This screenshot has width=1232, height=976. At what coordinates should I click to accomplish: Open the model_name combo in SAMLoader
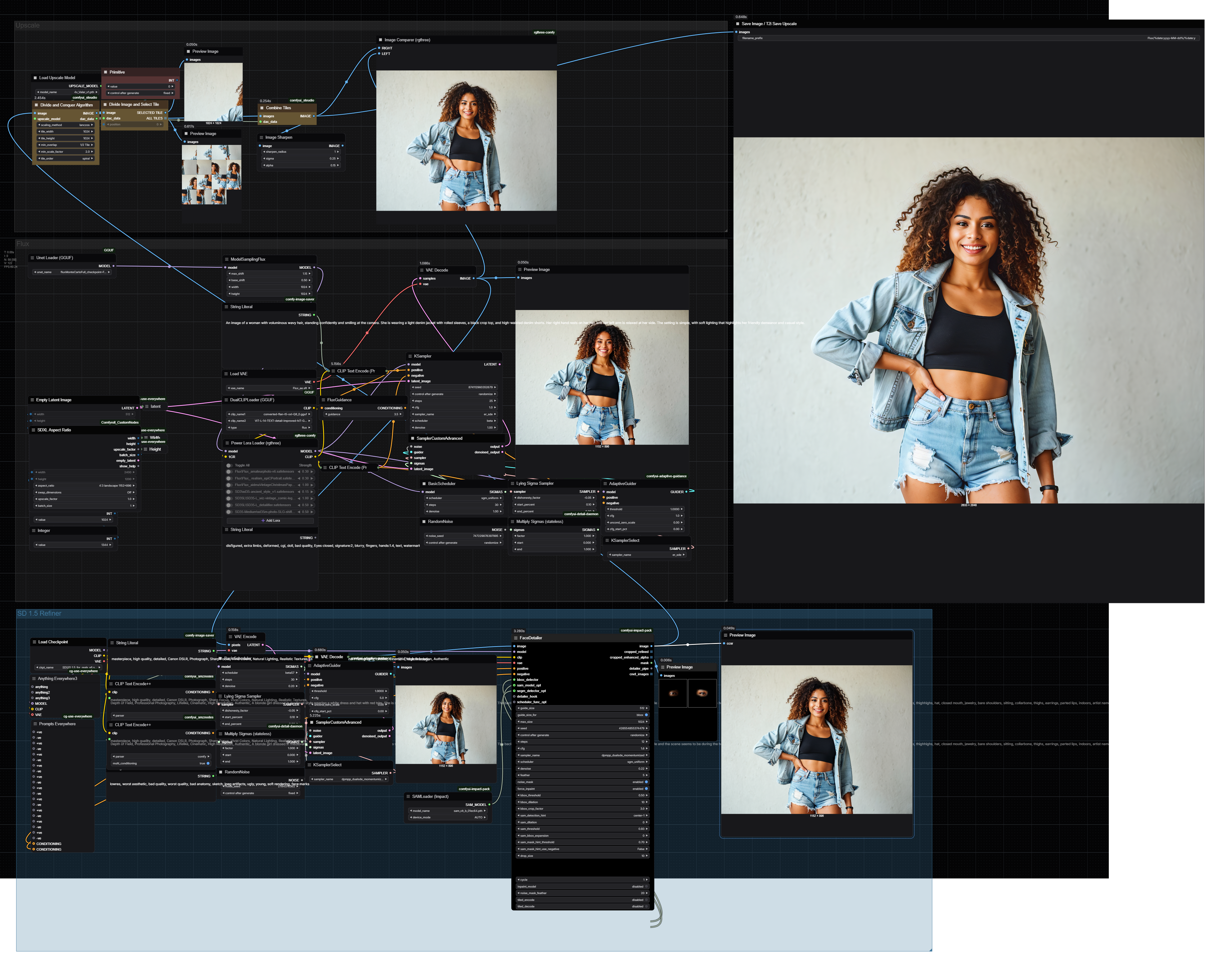point(447,811)
